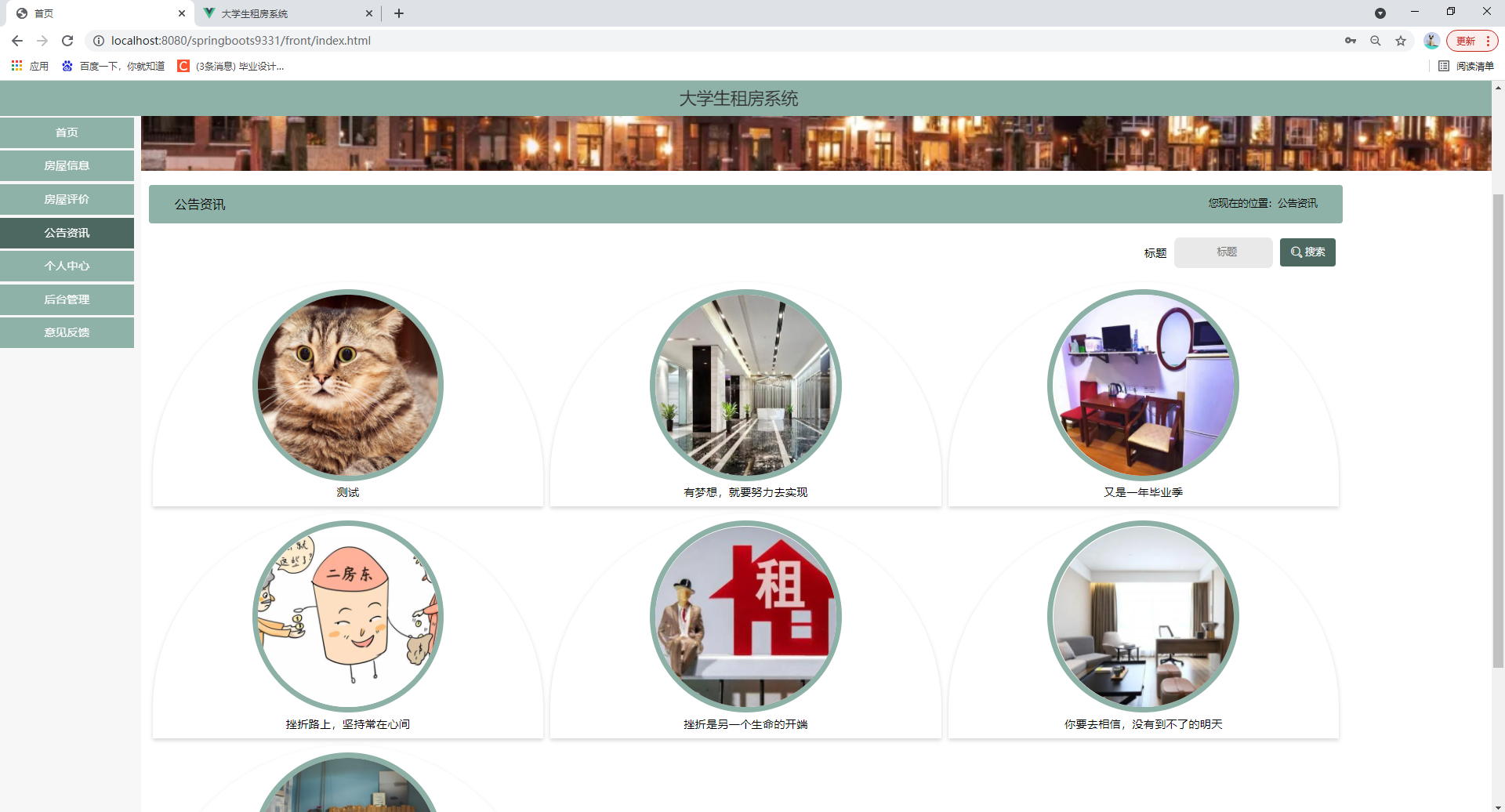Open a new browser tab
Viewport: 1505px width, 812px height.
point(399,13)
